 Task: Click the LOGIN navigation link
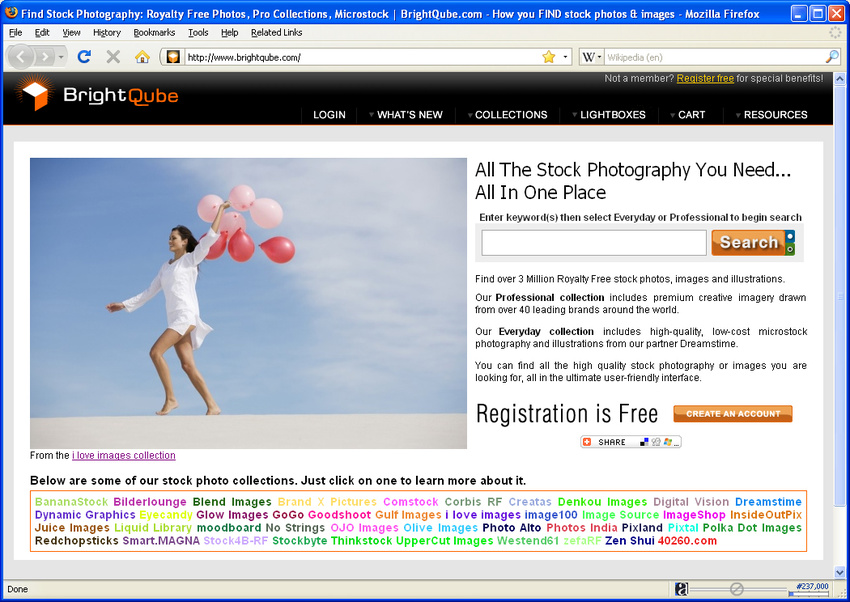tap(329, 115)
